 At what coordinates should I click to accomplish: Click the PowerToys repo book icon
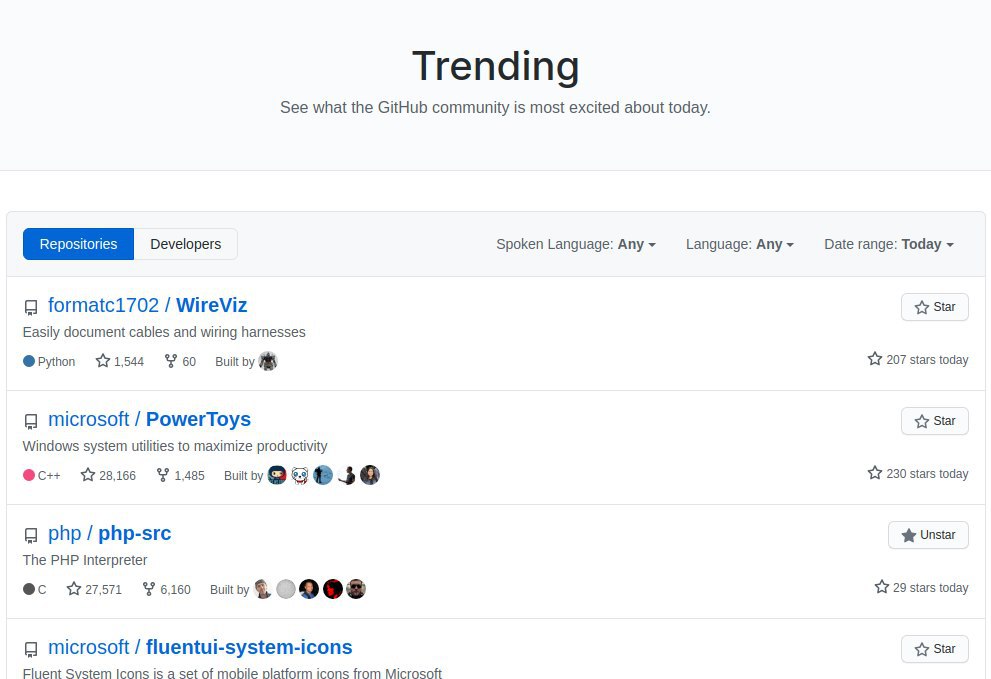tap(31, 422)
